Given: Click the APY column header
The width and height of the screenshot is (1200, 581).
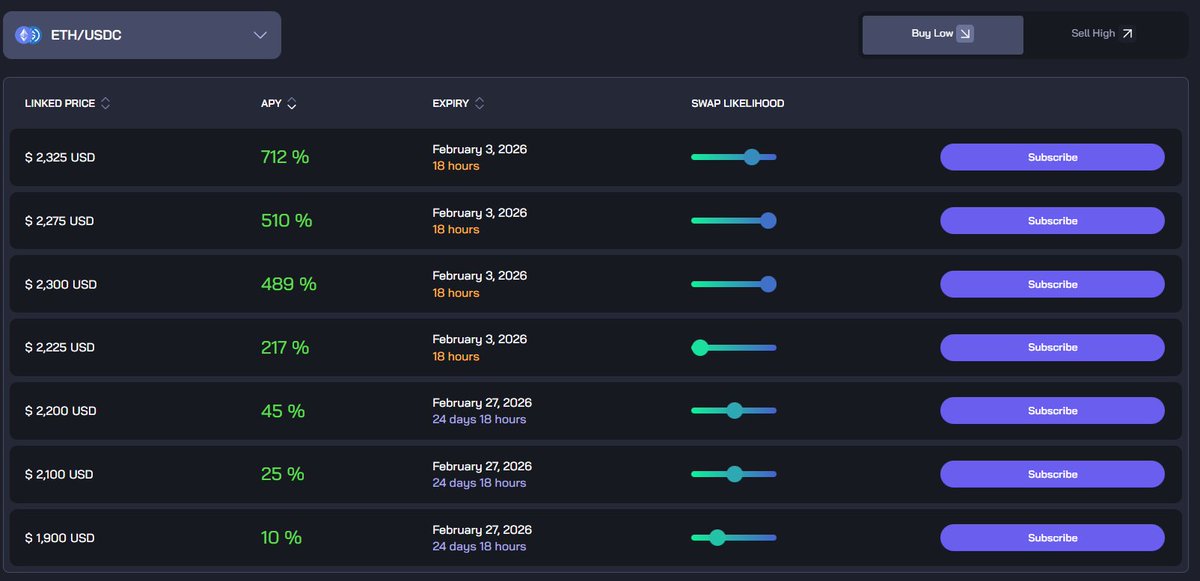Looking at the screenshot, I should coord(271,103).
